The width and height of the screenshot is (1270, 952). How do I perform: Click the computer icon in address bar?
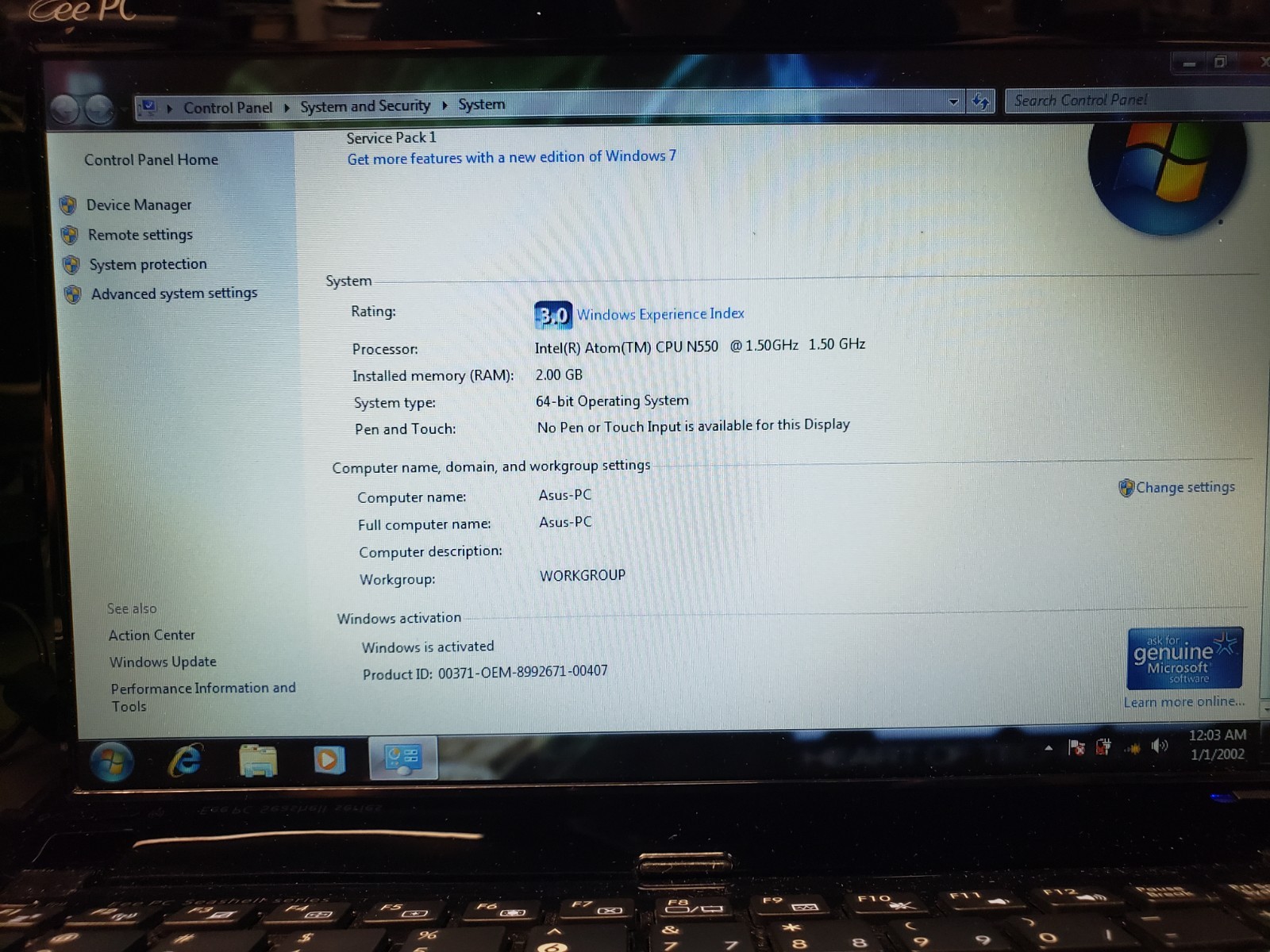point(148,106)
